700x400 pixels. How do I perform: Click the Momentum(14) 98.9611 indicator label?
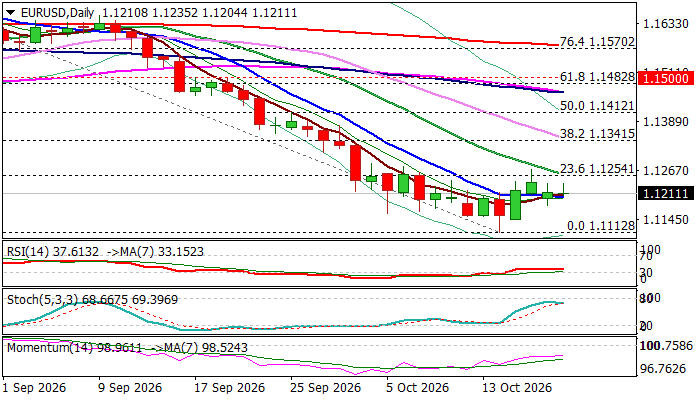[x=74, y=347]
